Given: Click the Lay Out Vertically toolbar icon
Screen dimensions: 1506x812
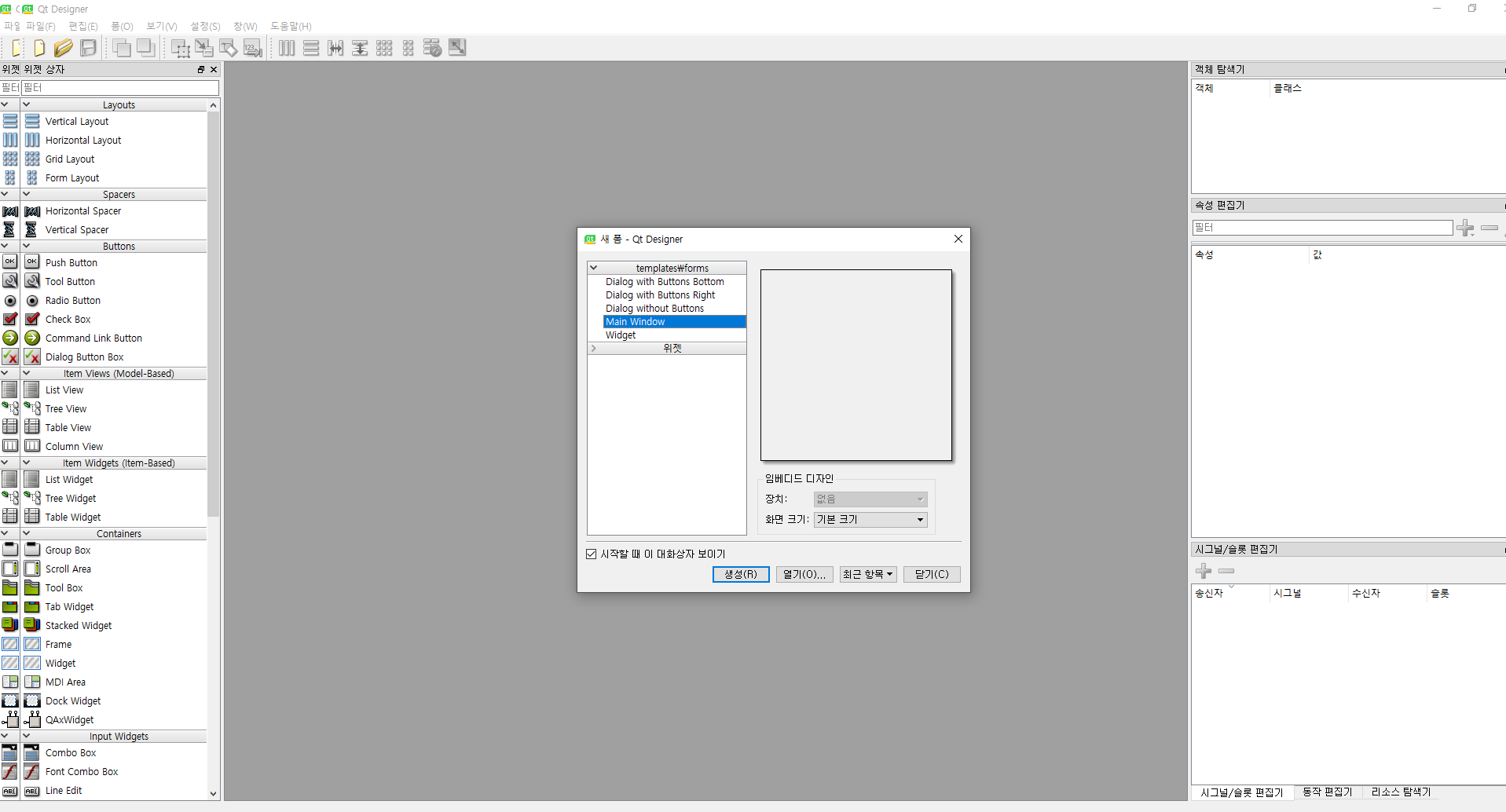Looking at the screenshot, I should pos(311,48).
